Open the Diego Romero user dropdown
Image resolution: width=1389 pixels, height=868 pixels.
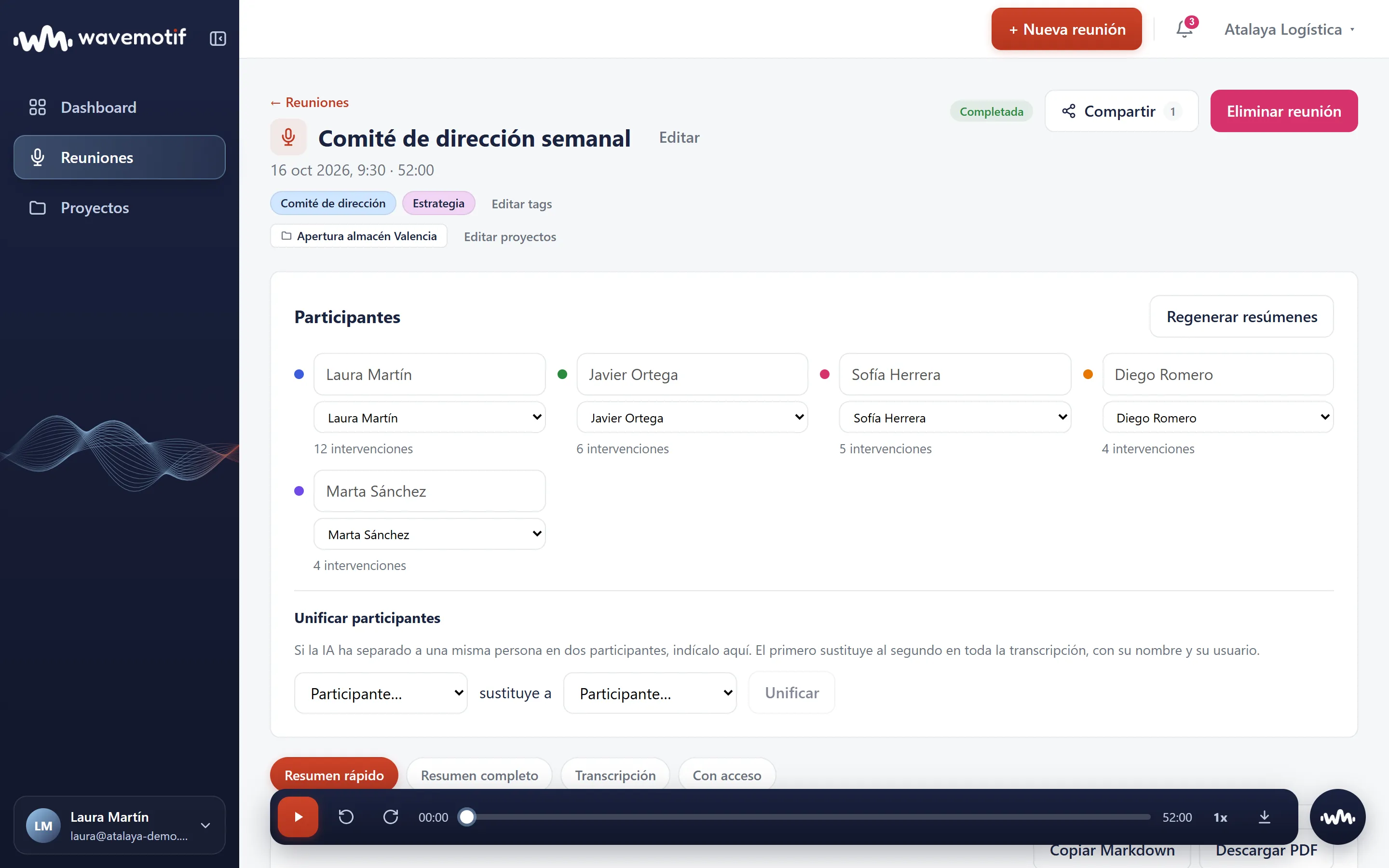click(x=1218, y=417)
